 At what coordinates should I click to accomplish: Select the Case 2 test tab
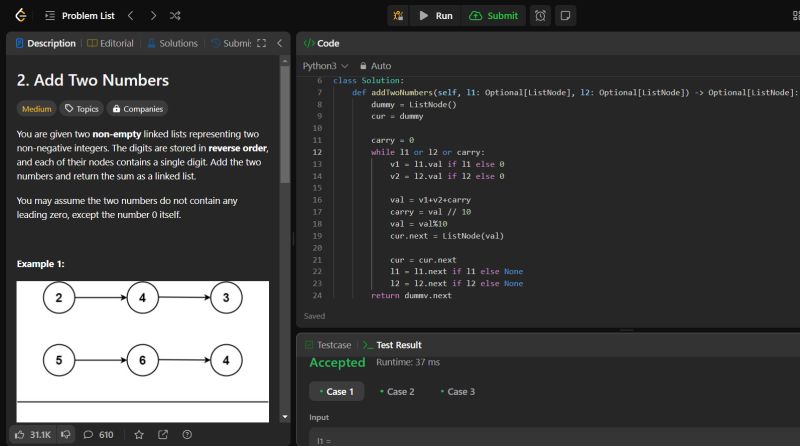click(x=397, y=392)
